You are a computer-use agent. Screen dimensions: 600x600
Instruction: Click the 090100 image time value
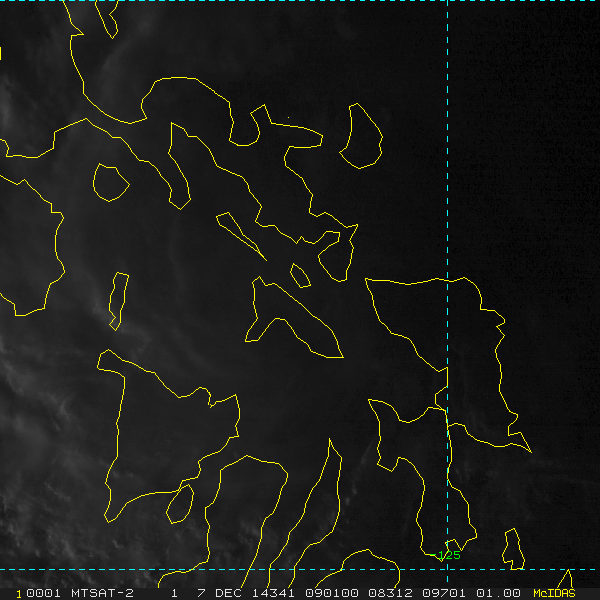click(331, 593)
